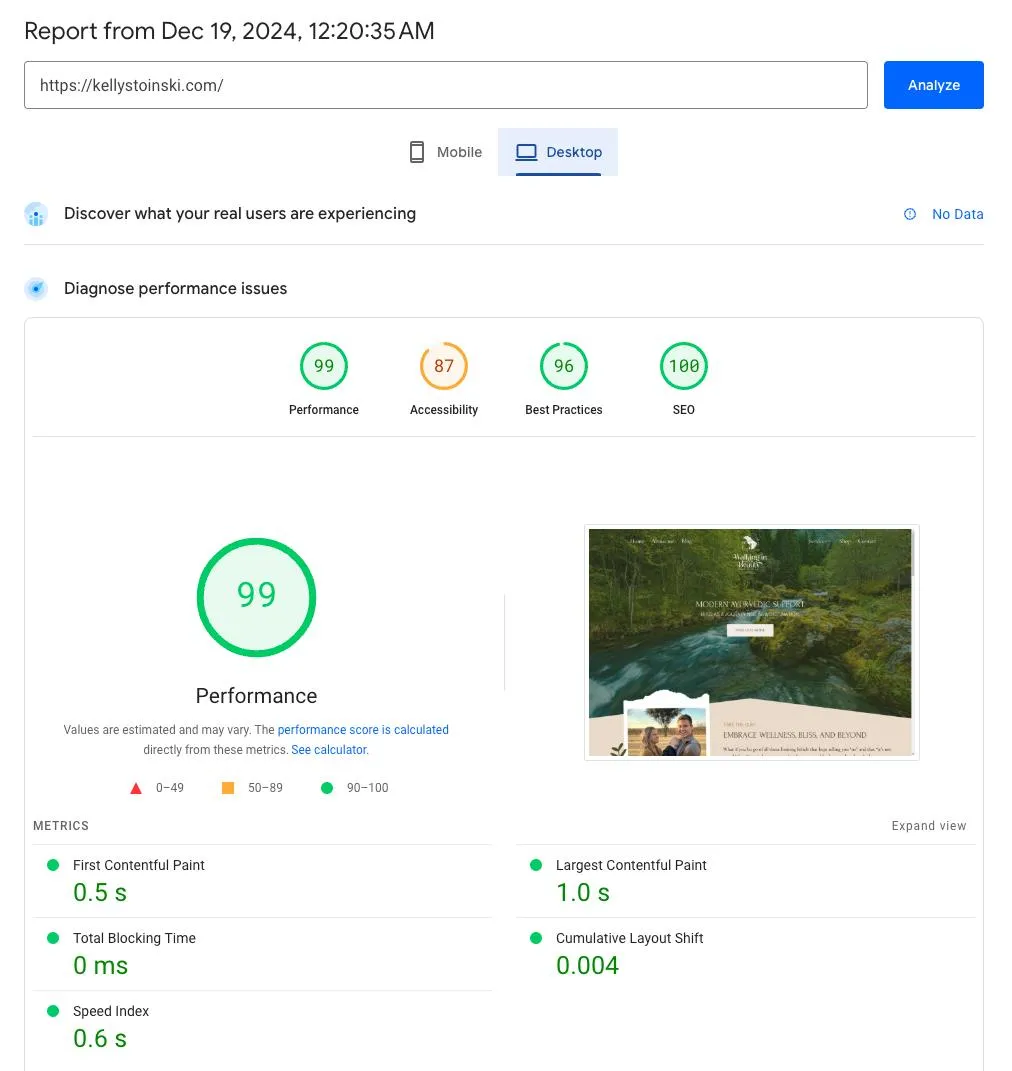This screenshot has height=1071, width=1012.
Task: Click the website screenshot thumbnail
Action: [751, 642]
